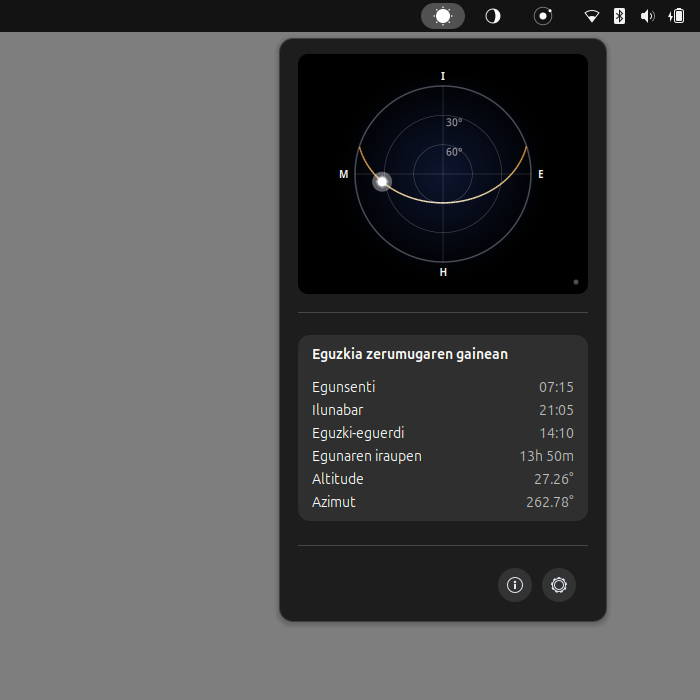Click the 'I' north label on the chart

pyautogui.click(x=443, y=76)
